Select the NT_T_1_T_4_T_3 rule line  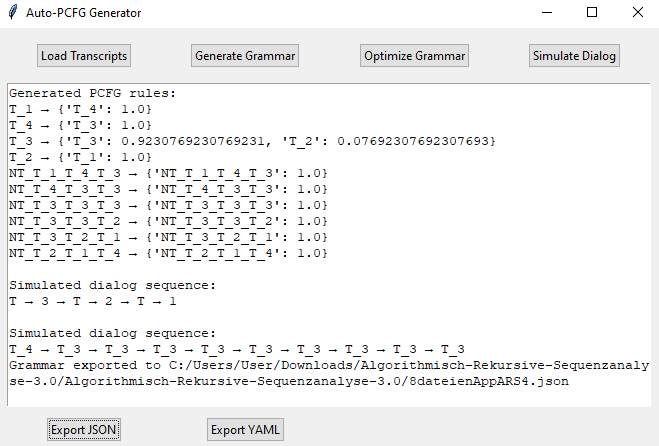click(168, 173)
